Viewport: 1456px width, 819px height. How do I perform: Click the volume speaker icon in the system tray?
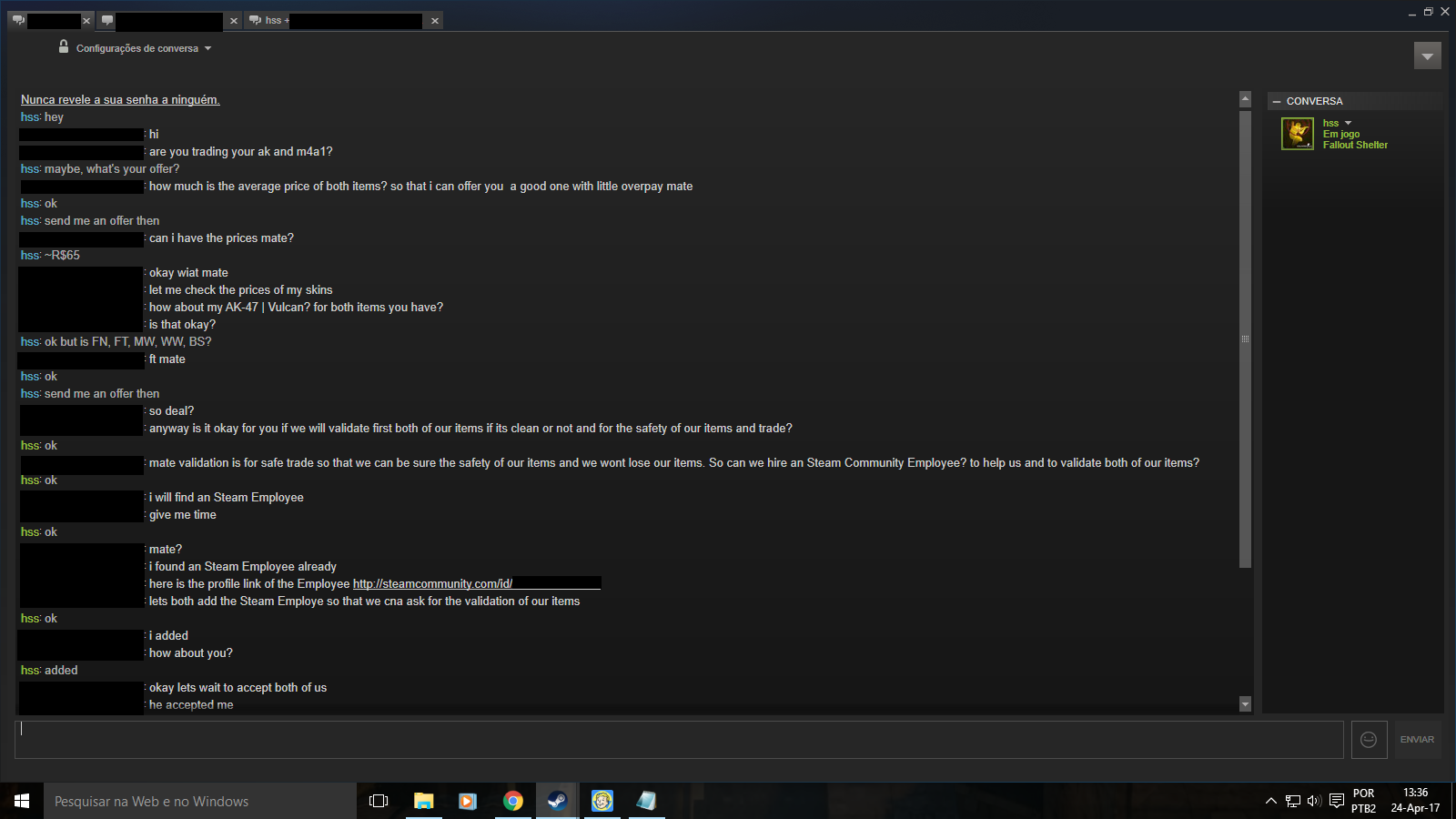click(x=1314, y=801)
